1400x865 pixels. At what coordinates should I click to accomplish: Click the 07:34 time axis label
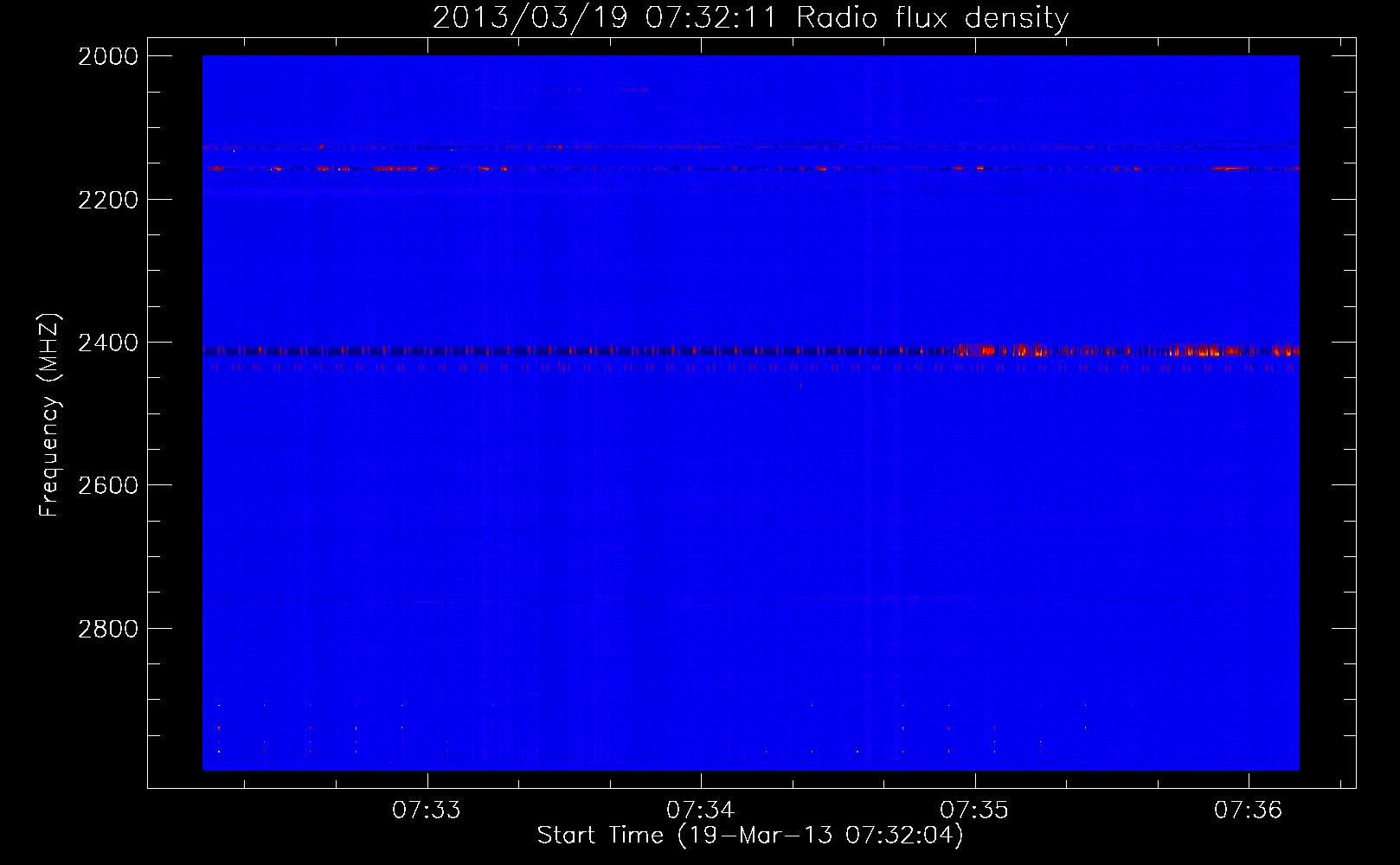tap(701, 811)
